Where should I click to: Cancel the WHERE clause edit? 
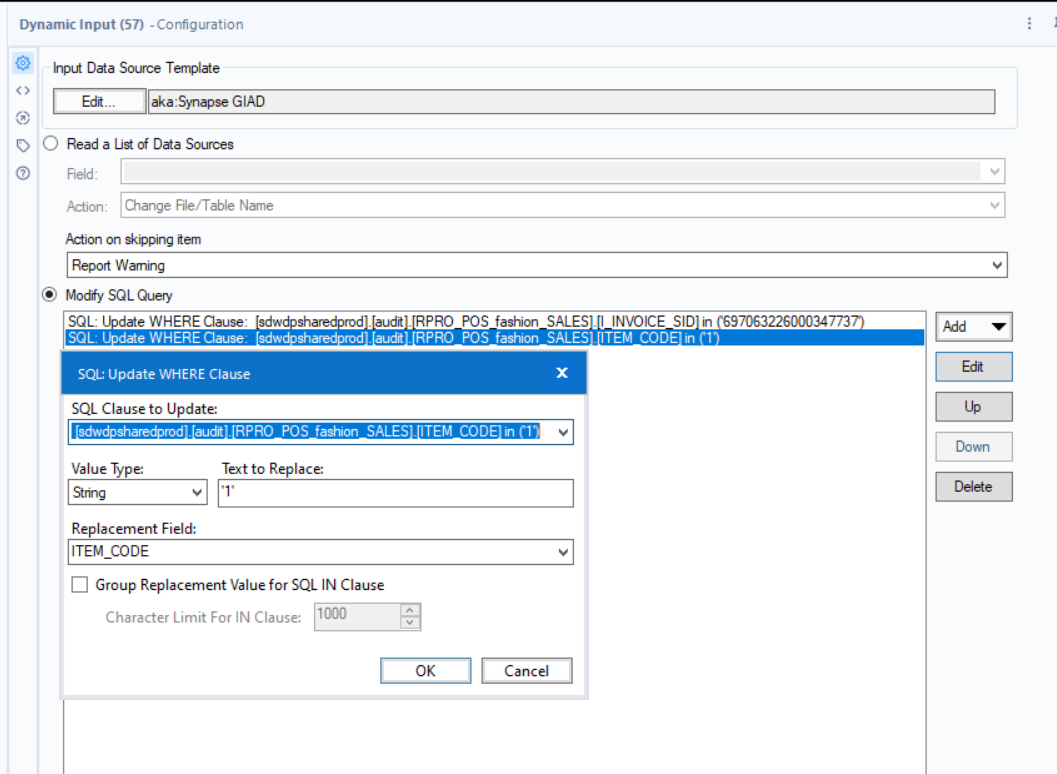527,670
